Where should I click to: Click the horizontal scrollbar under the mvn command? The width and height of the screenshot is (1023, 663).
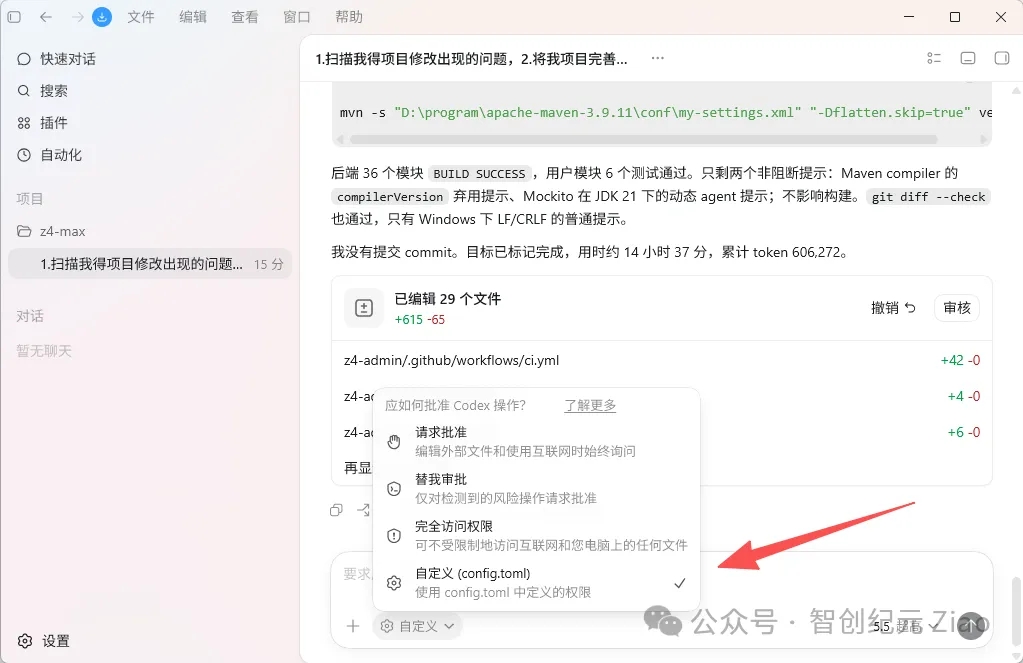(643, 139)
